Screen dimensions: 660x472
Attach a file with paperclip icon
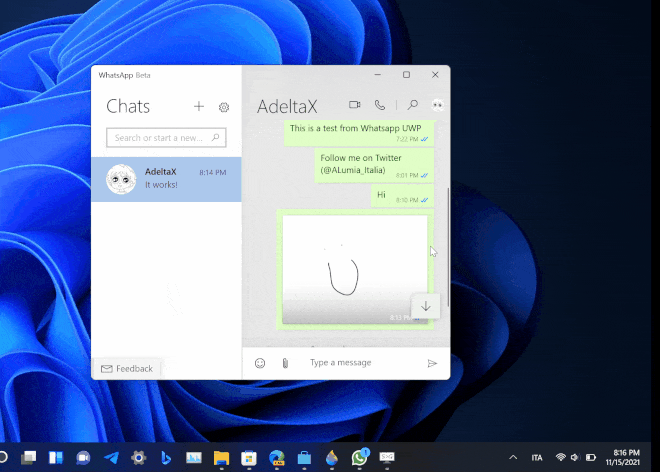pyautogui.click(x=284, y=363)
